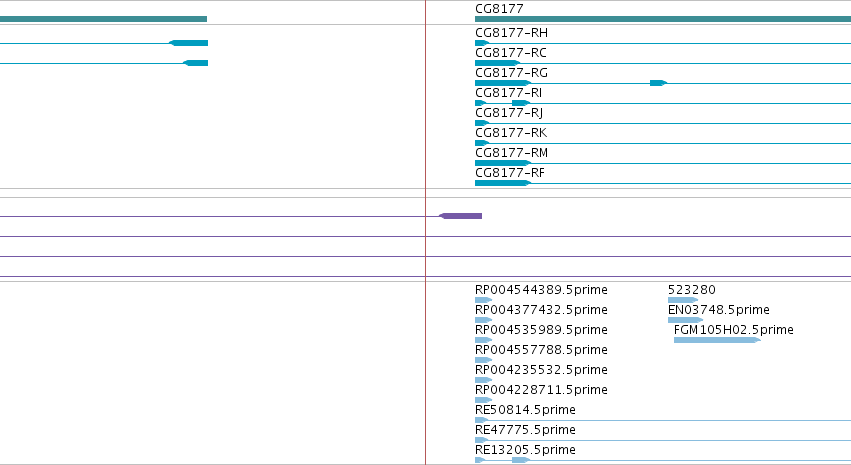Select transcript CG8177-RC label
Viewport: 851px width, 465px height.
point(511,53)
